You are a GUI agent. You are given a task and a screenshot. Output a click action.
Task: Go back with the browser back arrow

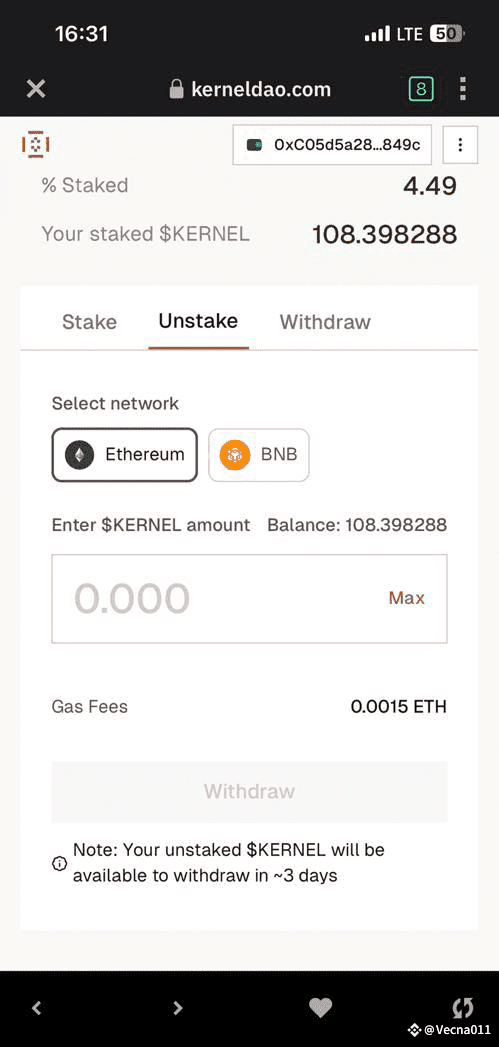(37, 1008)
